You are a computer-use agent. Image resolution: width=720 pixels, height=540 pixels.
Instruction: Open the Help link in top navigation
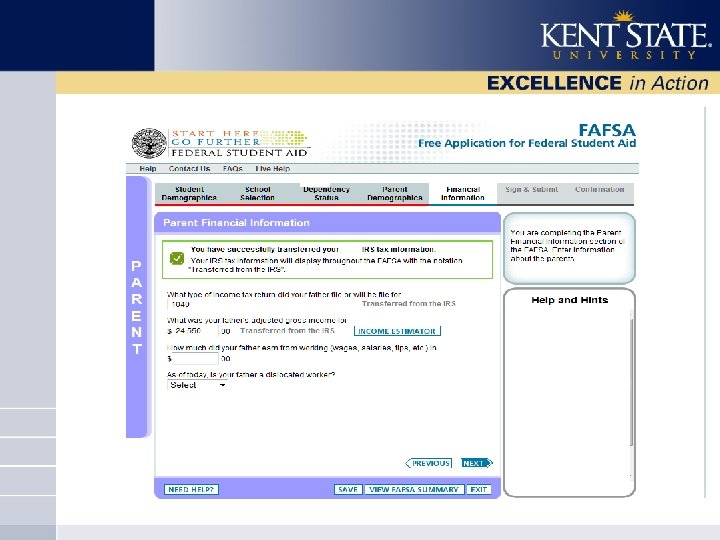click(148, 169)
